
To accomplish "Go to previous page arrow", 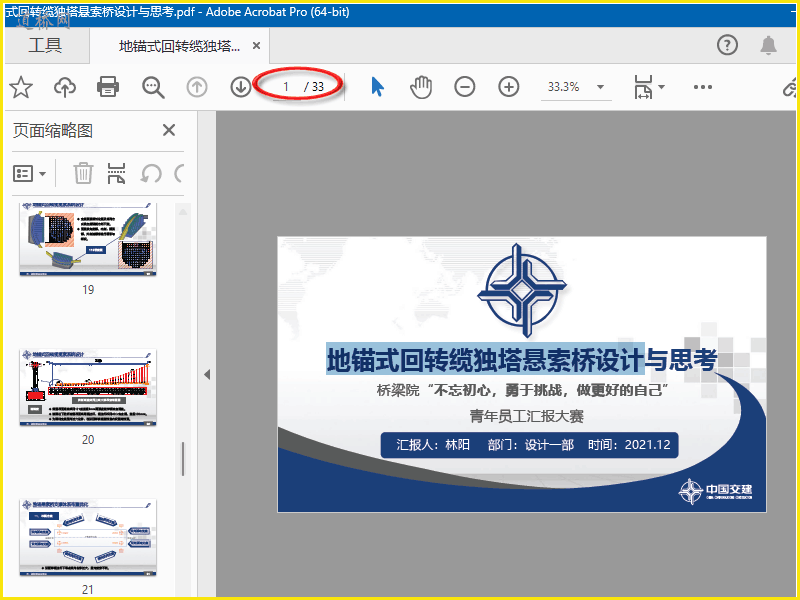I will (197, 87).
